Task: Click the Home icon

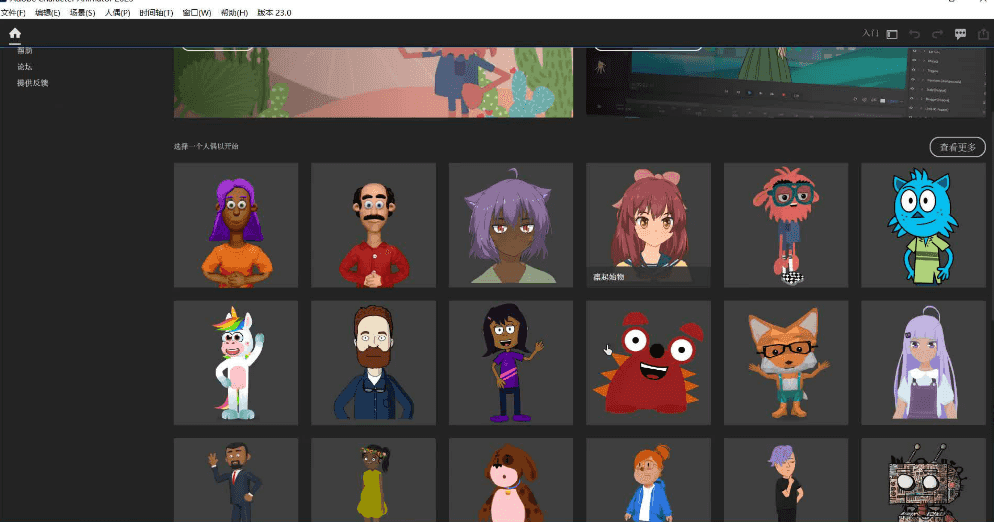Action: (x=15, y=34)
